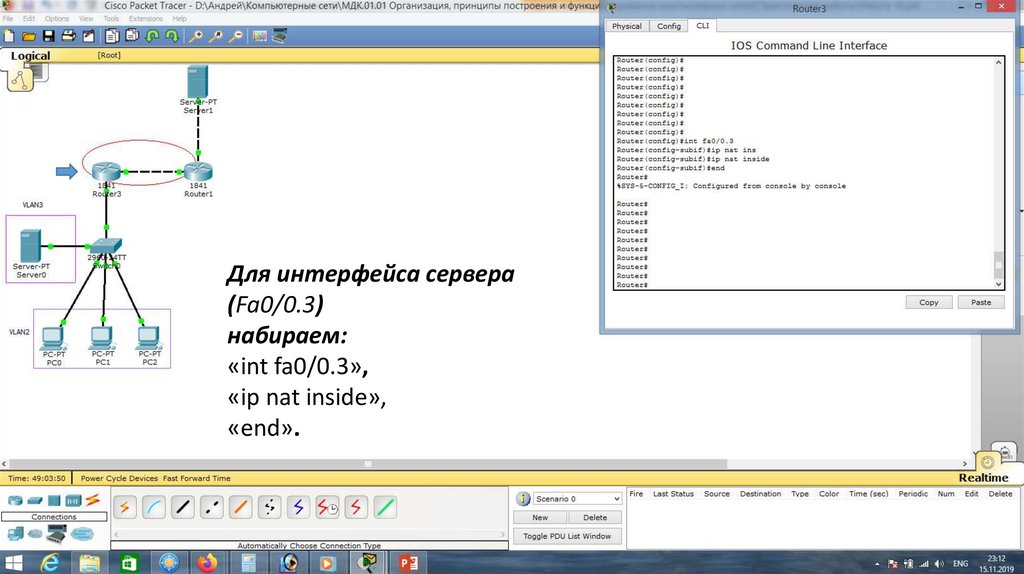Choose the Switches device category

35,501
